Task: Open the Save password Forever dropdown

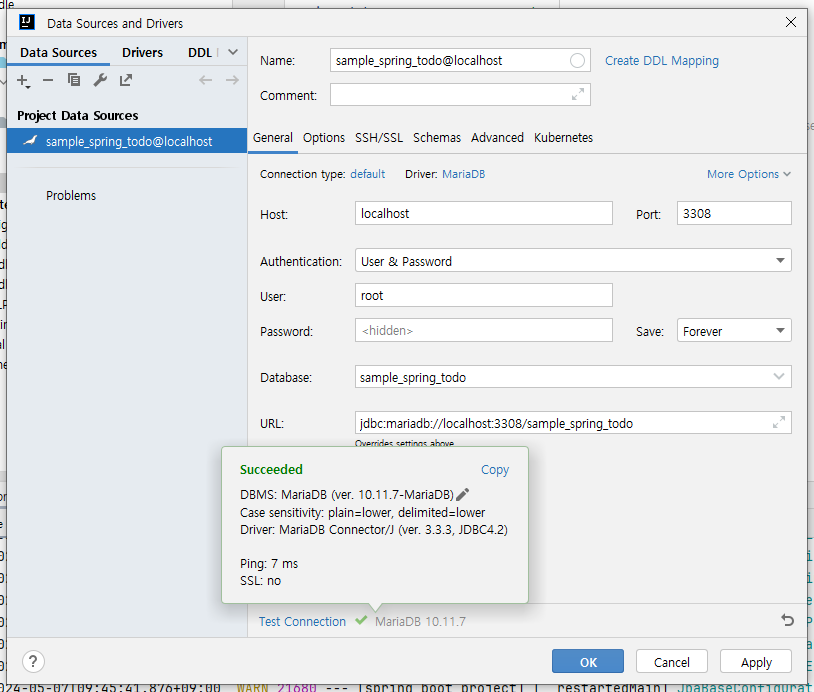Action: (734, 330)
